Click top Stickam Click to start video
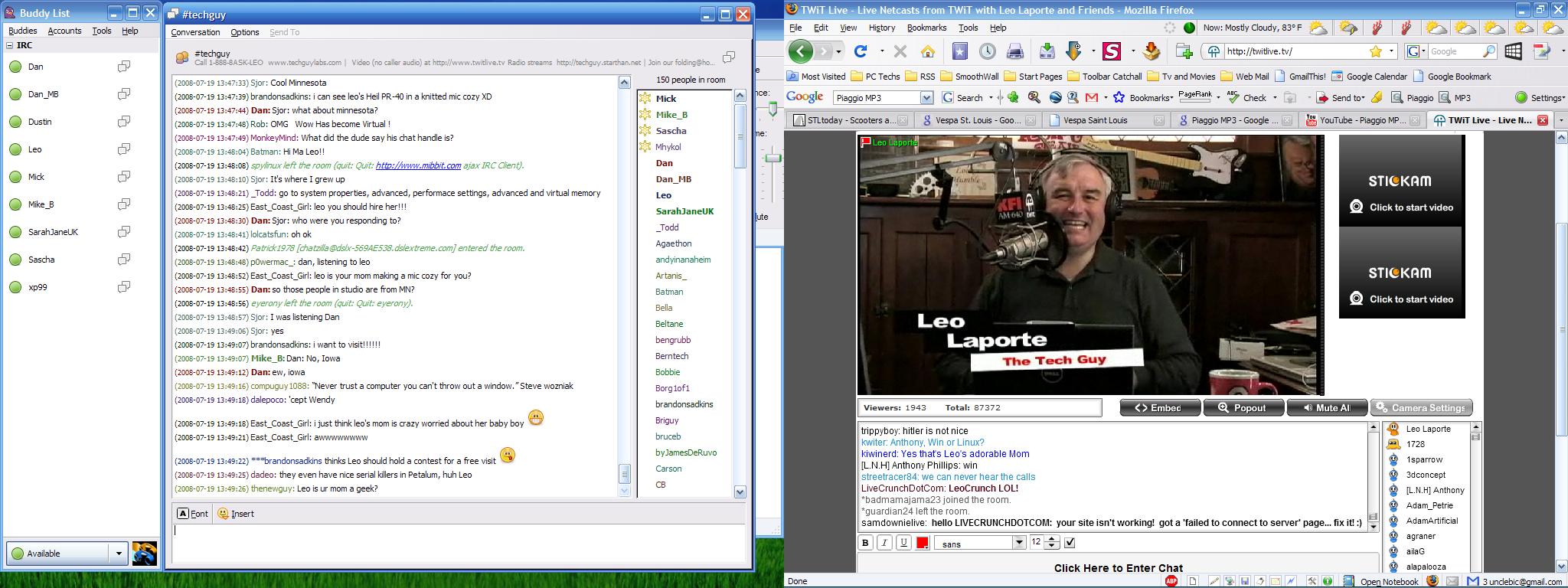The height and width of the screenshot is (588, 1568). 1400,207
